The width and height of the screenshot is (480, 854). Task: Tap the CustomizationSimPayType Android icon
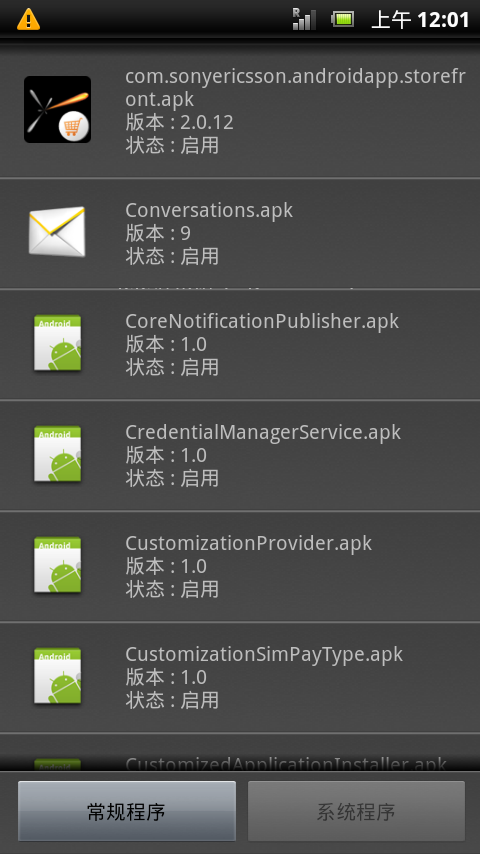(57, 676)
